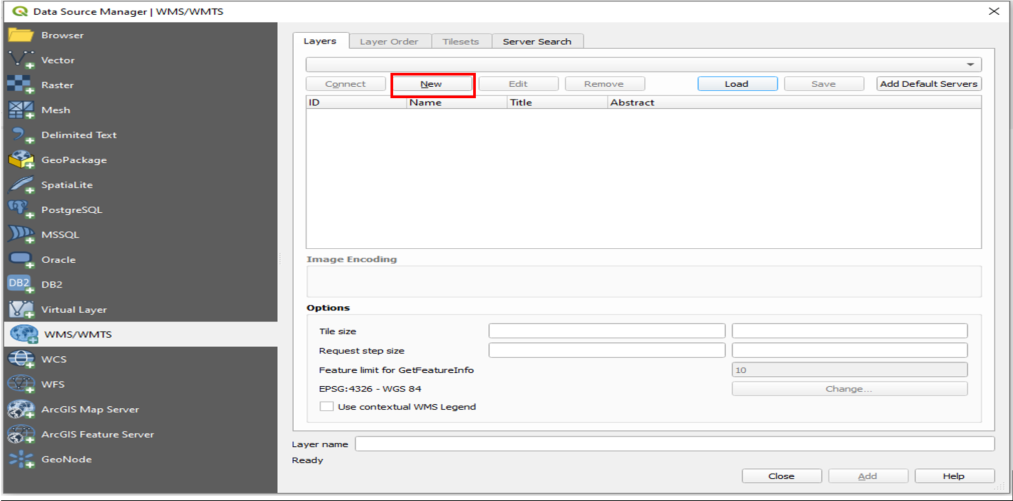Viewport: 1013px width, 501px height.
Task: Select the GeoNode label in sidebar
Action: pyautogui.click(x=67, y=460)
